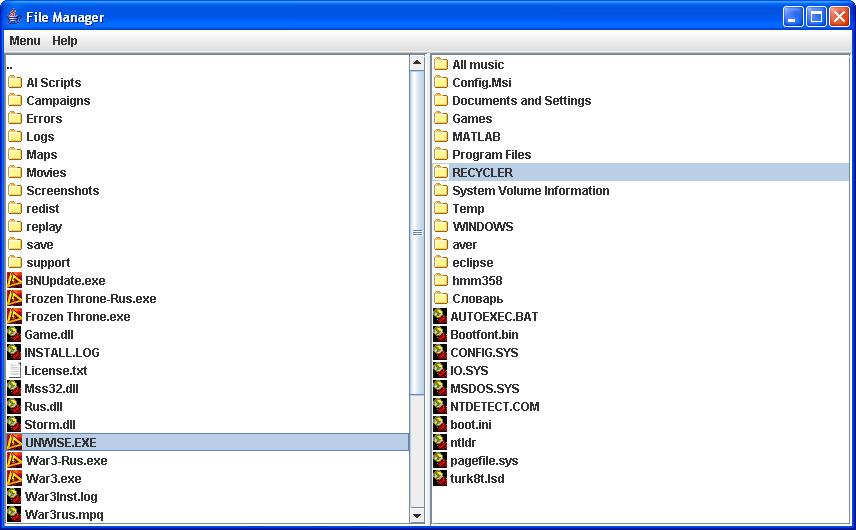Click the folder icon next to Campaigns
The height and width of the screenshot is (530, 856).
pyautogui.click(x=15, y=100)
